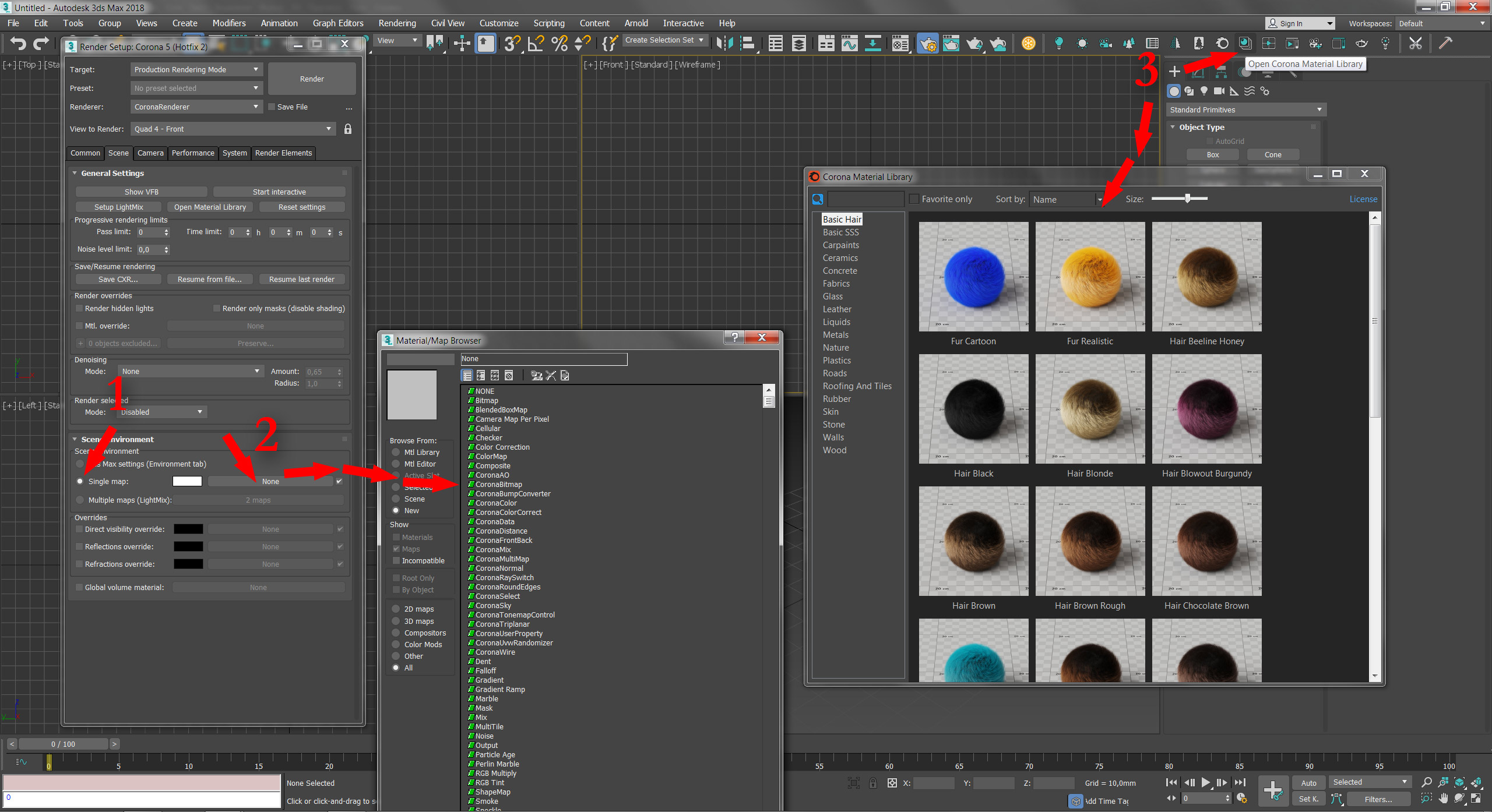The width and height of the screenshot is (1492, 812).
Task: Check Favorite only in Material Library
Action: pos(914,199)
